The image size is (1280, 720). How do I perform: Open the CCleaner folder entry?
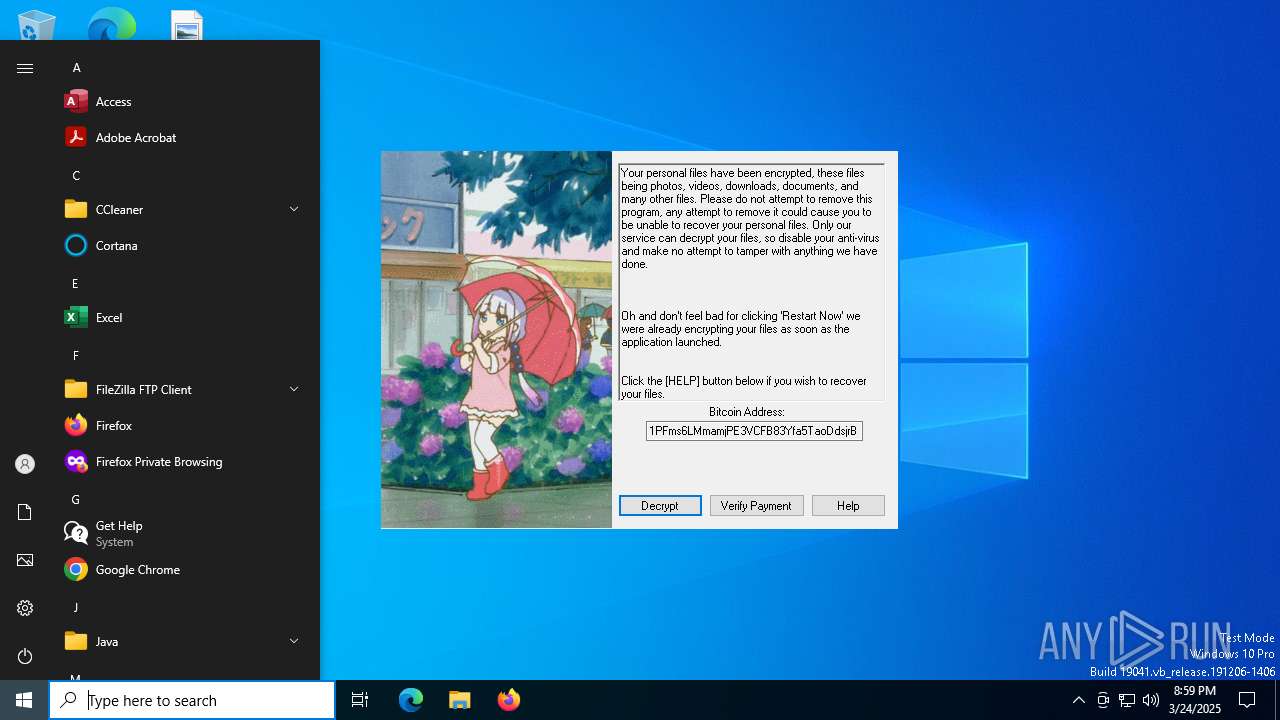coord(184,209)
